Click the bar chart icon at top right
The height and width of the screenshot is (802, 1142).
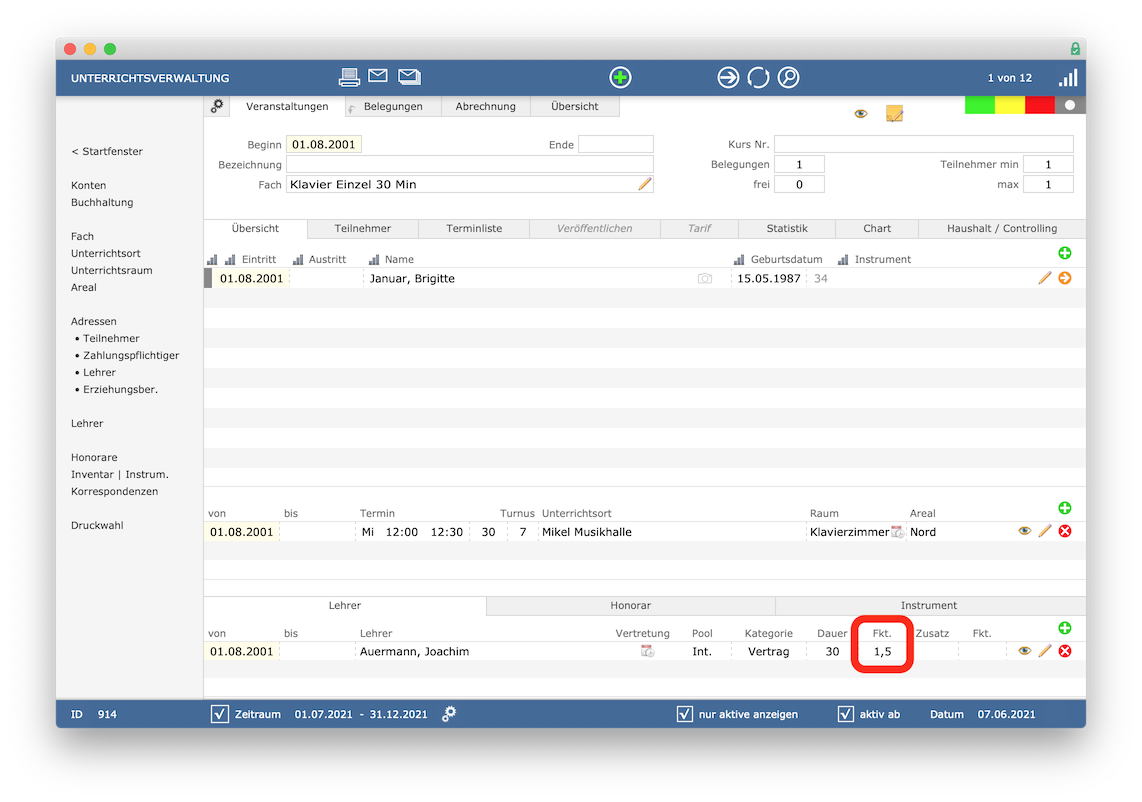pyautogui.click(x=1068, y=78)
